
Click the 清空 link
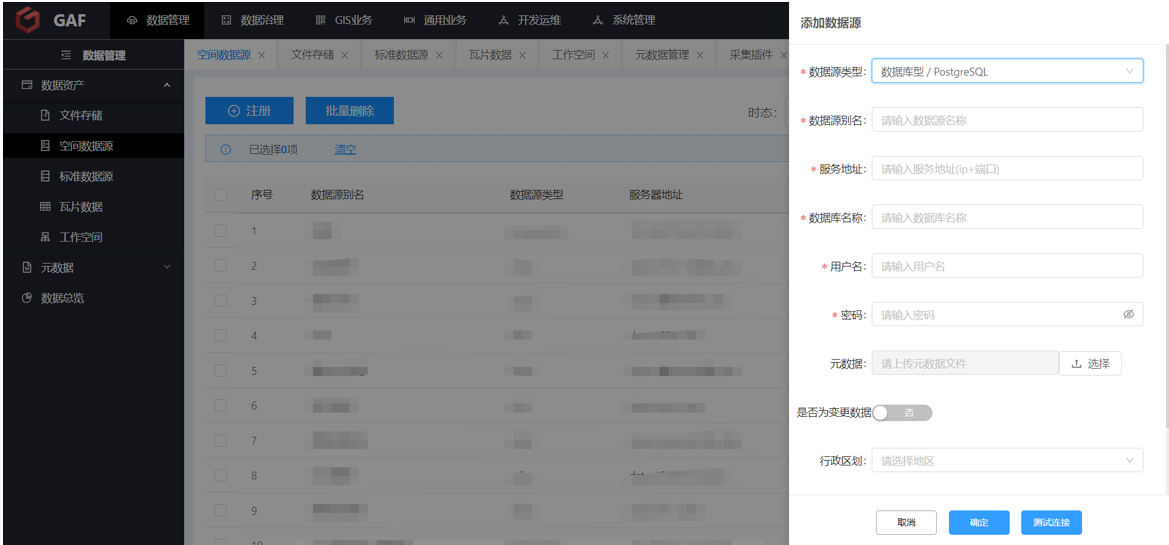345,150
